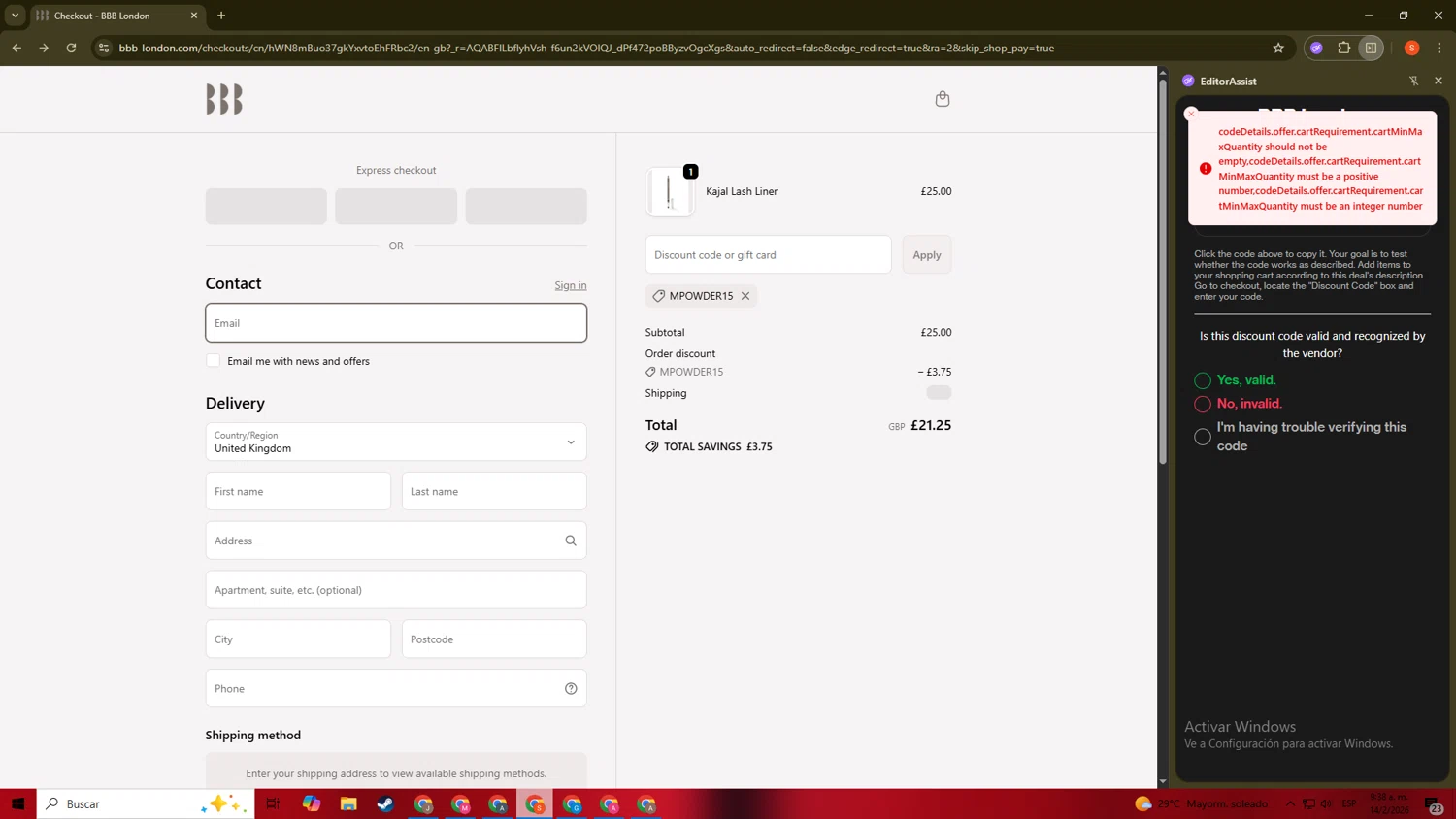The height and width of the screenshot is (819, 1456).
Task: Click the EditorAssist extension icon in toolbar
Action: pyautogui.click(x=1316, y=48)
